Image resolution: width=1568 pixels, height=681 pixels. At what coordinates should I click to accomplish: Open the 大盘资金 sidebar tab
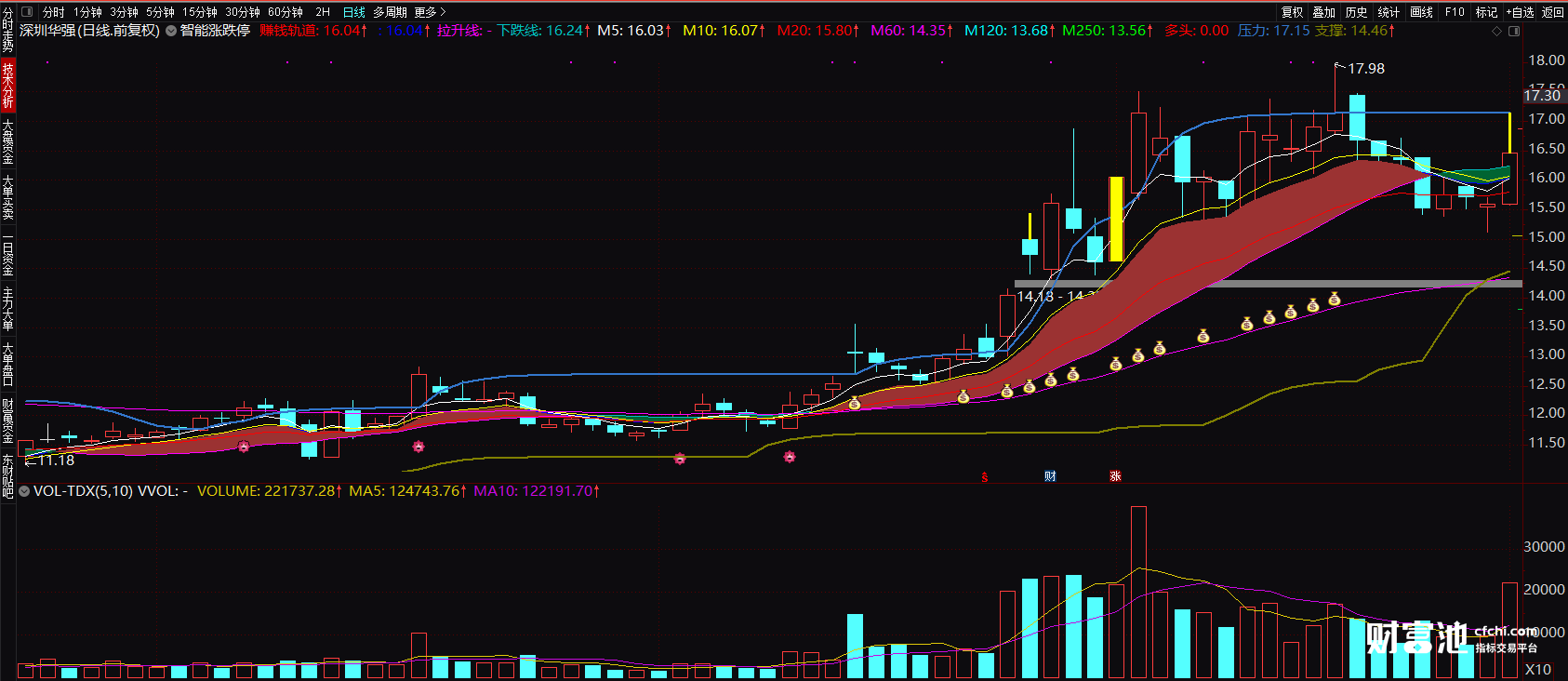coord(7,141)
